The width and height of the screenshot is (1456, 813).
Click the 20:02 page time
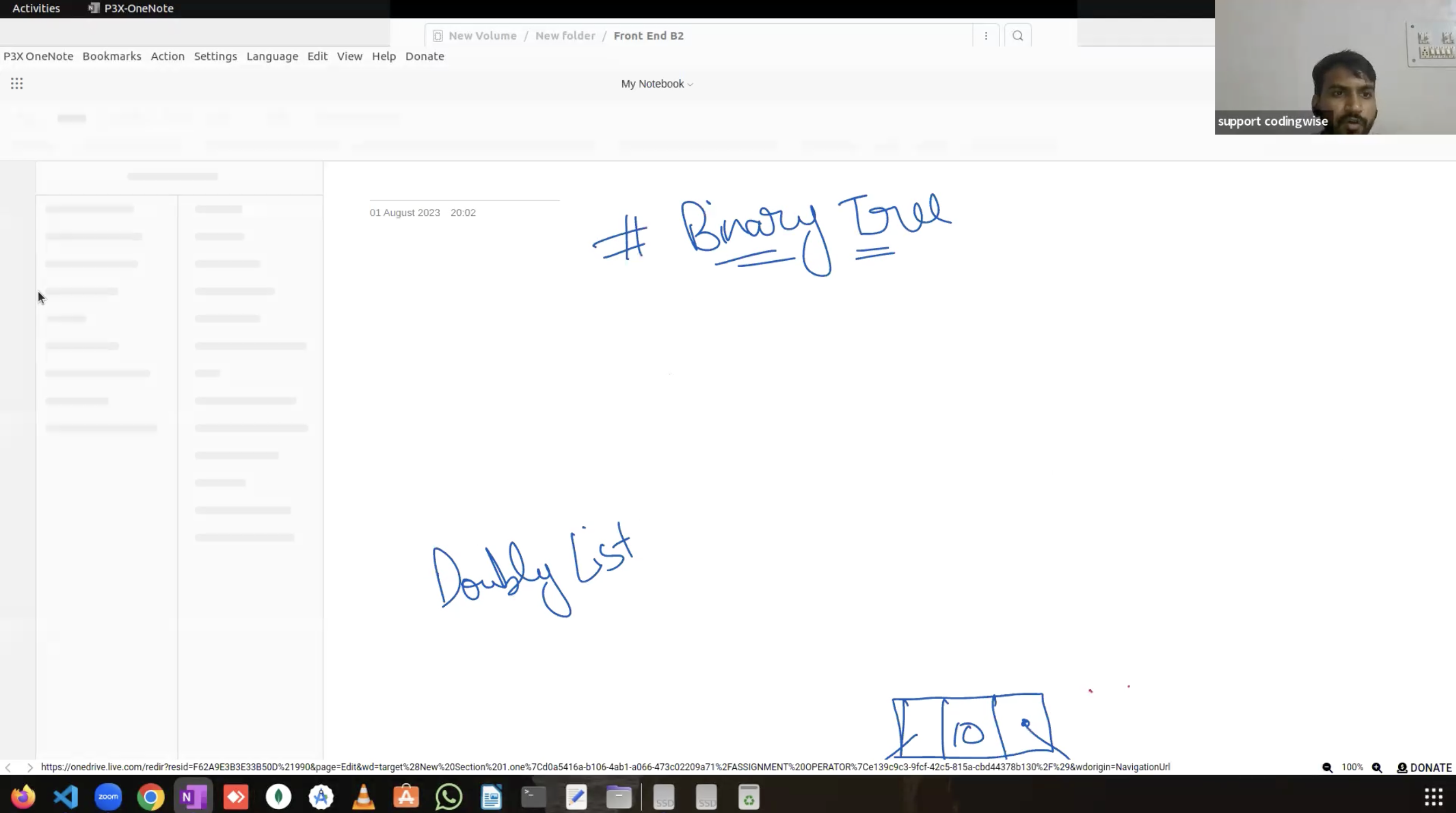[463, 213]
